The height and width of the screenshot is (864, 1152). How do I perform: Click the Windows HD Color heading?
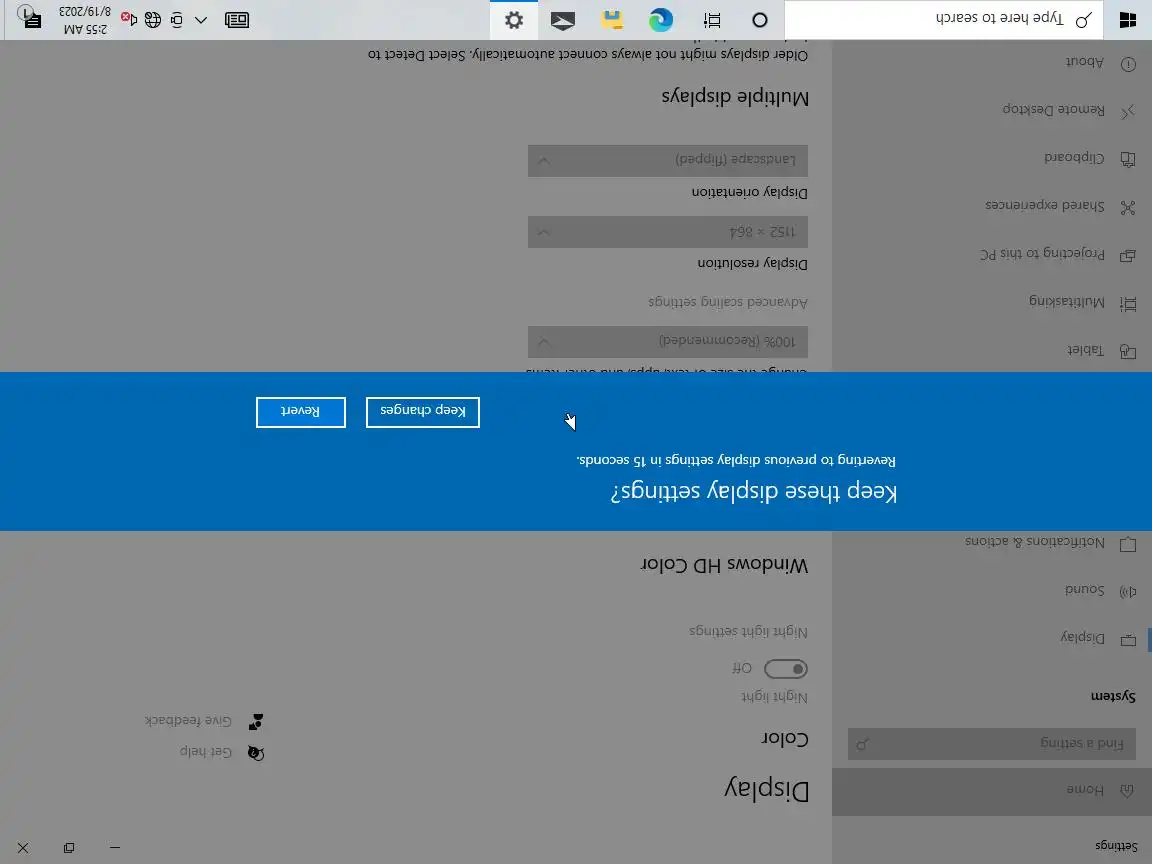pos(724,564)
